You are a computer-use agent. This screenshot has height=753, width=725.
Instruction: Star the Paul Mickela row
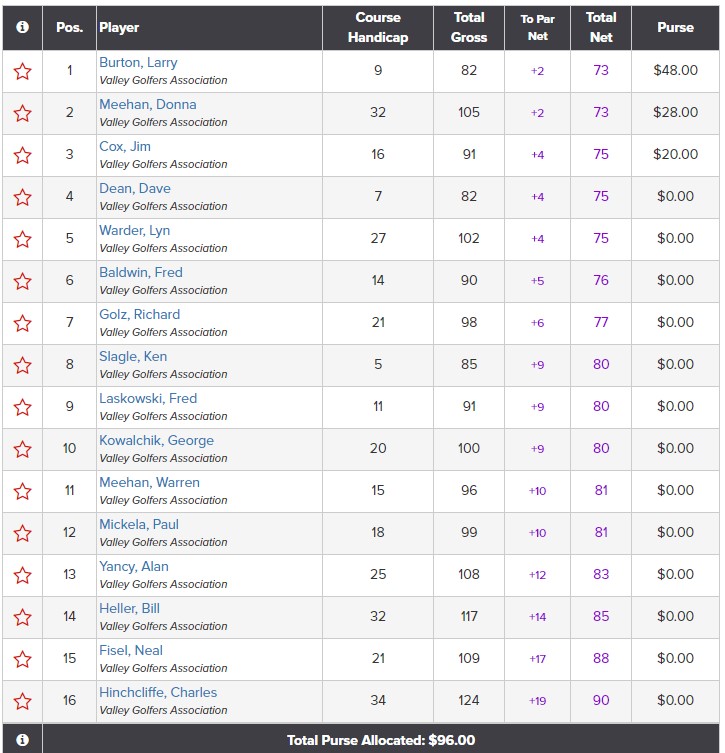[22, 534]
